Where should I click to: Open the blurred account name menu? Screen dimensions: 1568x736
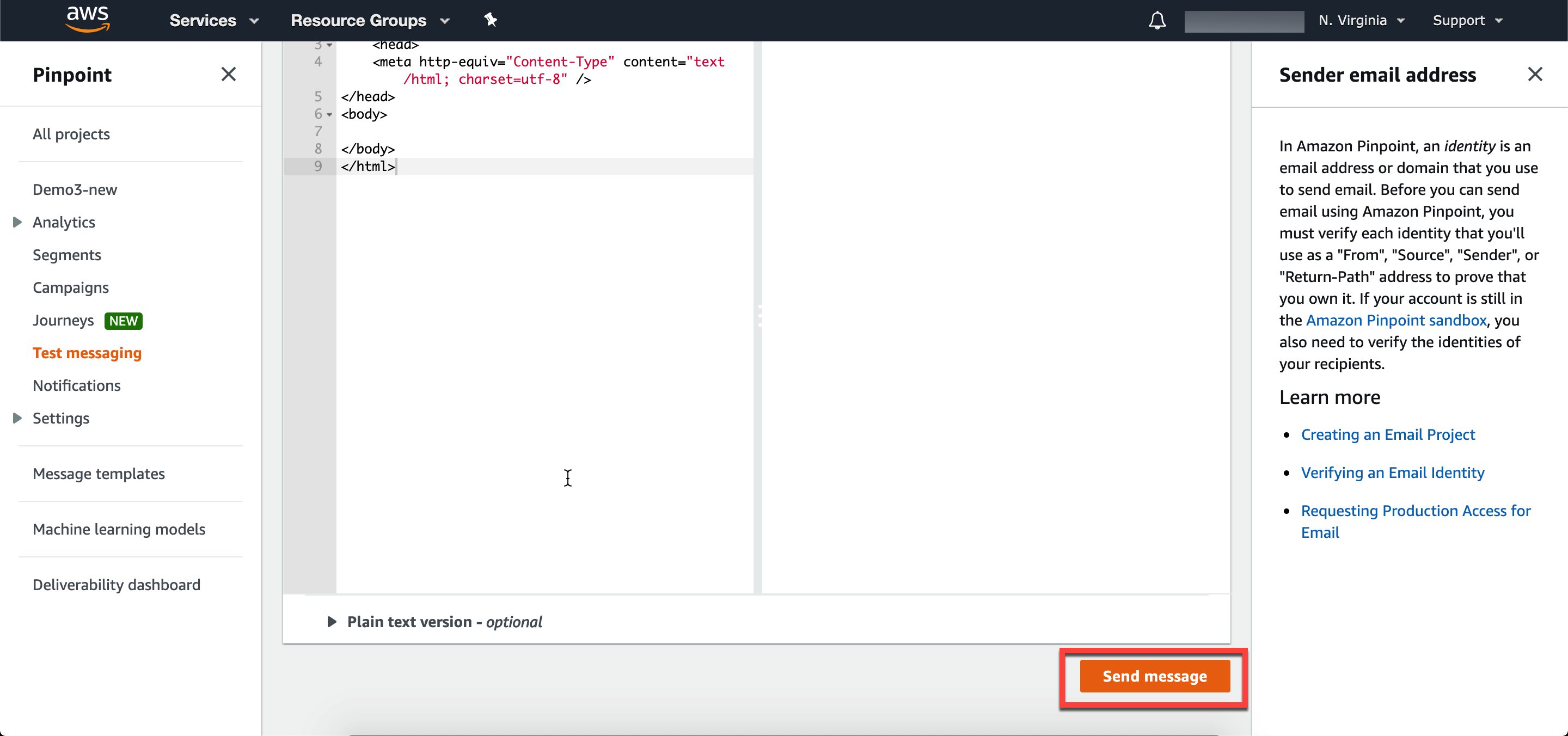click(x=1244, y=21)
